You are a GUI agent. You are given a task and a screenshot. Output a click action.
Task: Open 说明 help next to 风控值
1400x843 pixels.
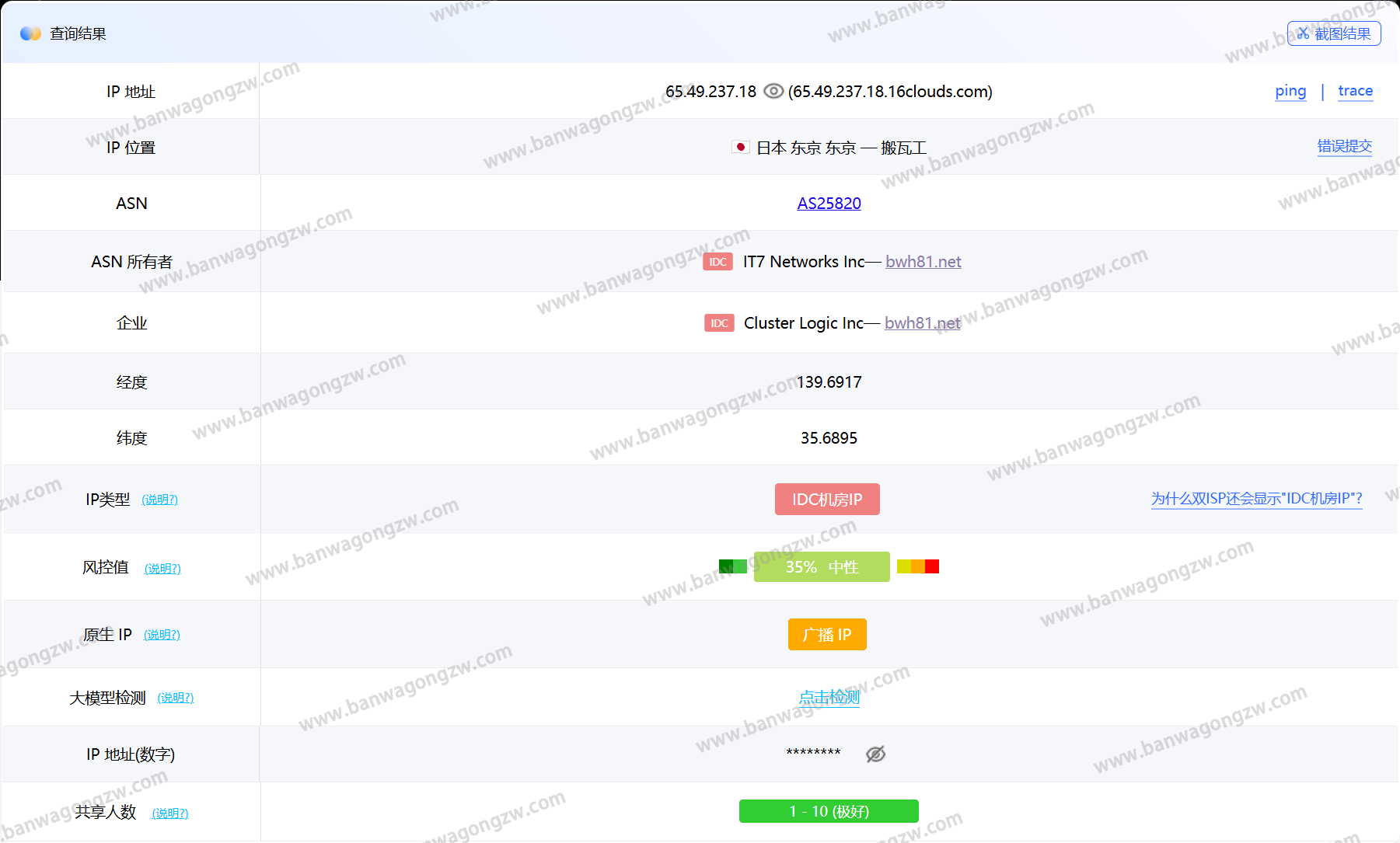pos(162,569)
